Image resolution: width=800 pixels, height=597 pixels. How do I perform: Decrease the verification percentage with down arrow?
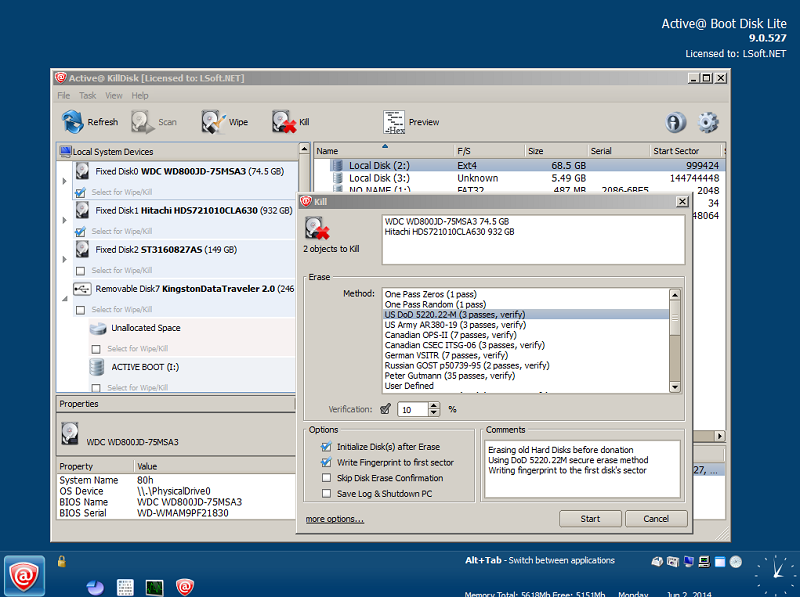[x=434, y=412]
